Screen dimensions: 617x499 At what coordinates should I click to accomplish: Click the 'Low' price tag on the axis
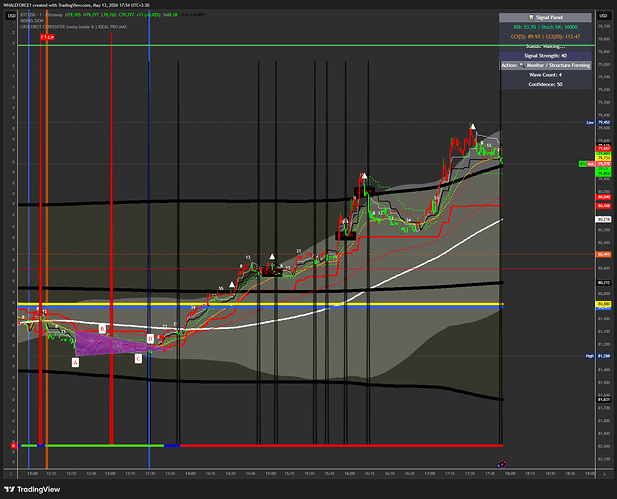point(590,122)
